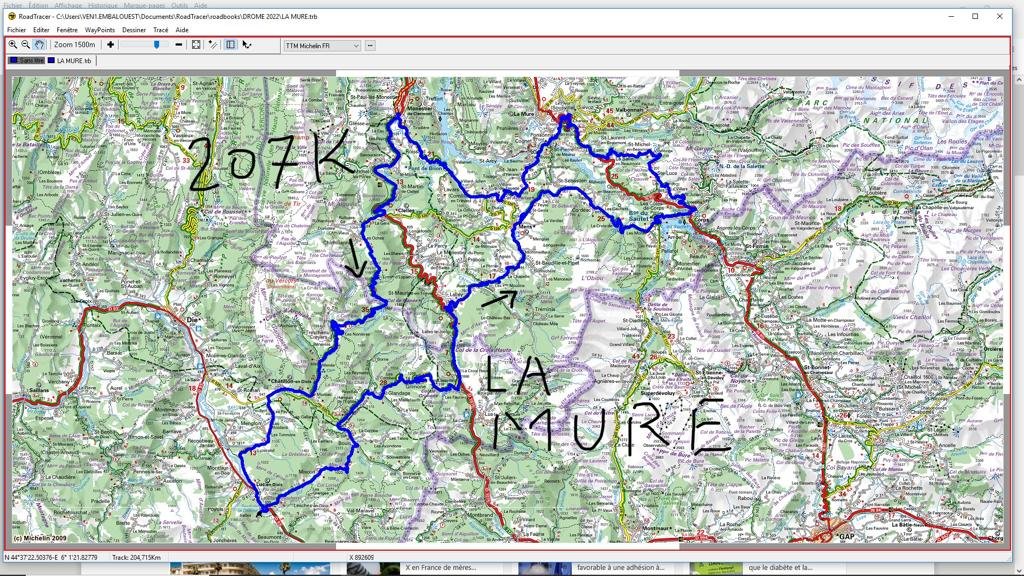
Task: Click the fit-to-window frame icon
Action: 196,45
